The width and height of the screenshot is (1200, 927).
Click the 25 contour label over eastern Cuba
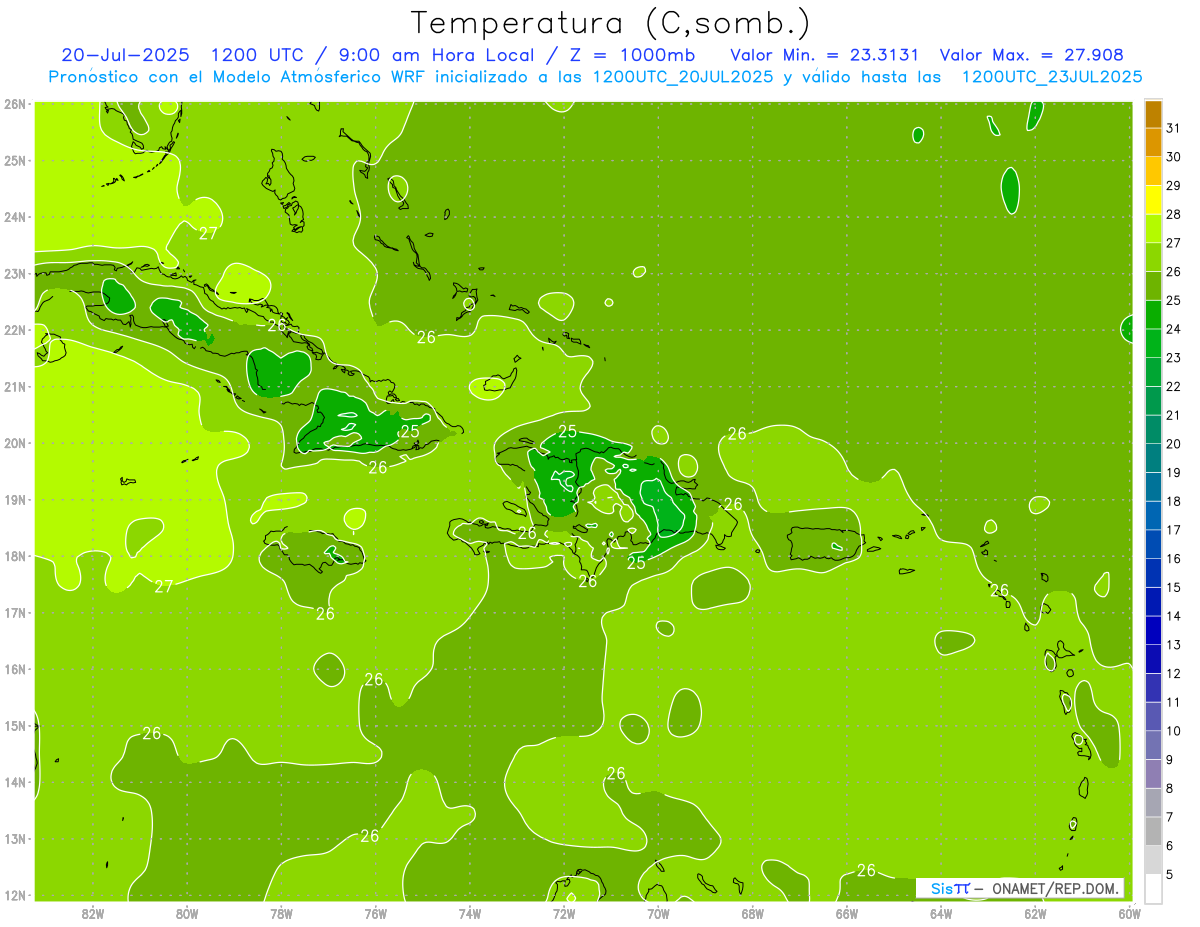409,432
